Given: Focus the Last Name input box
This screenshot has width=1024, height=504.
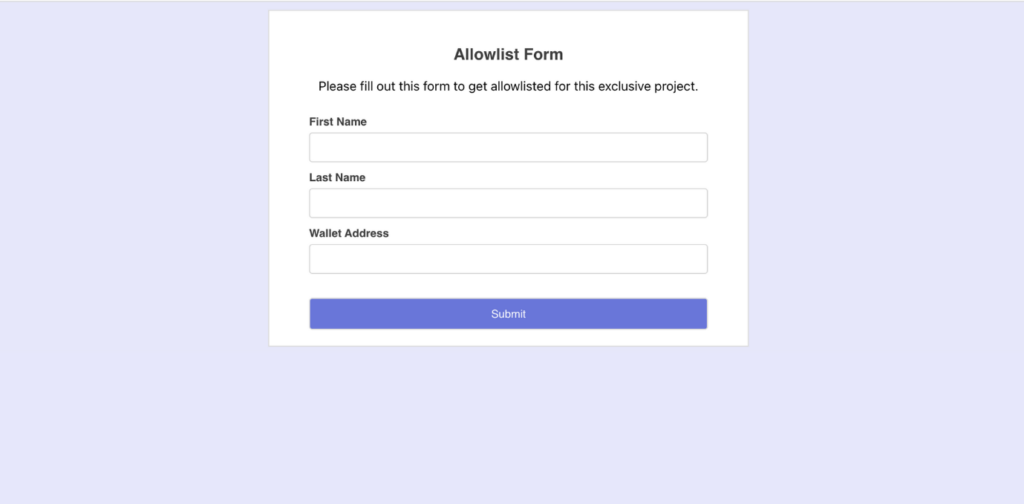Looking at the screenshot, I should pyautogui.click(x=508, y=203).
